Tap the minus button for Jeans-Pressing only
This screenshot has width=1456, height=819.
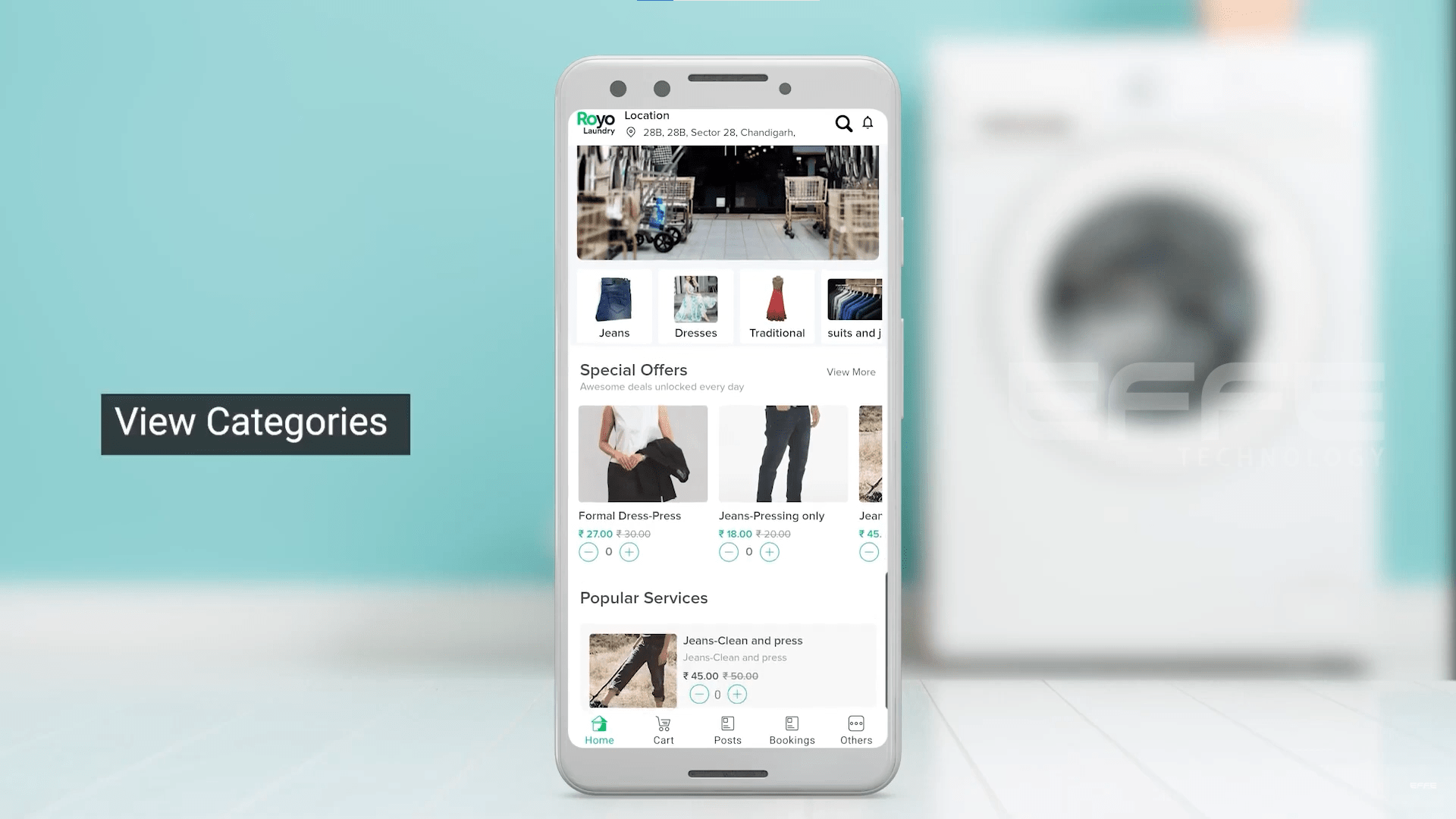point(728,551)
